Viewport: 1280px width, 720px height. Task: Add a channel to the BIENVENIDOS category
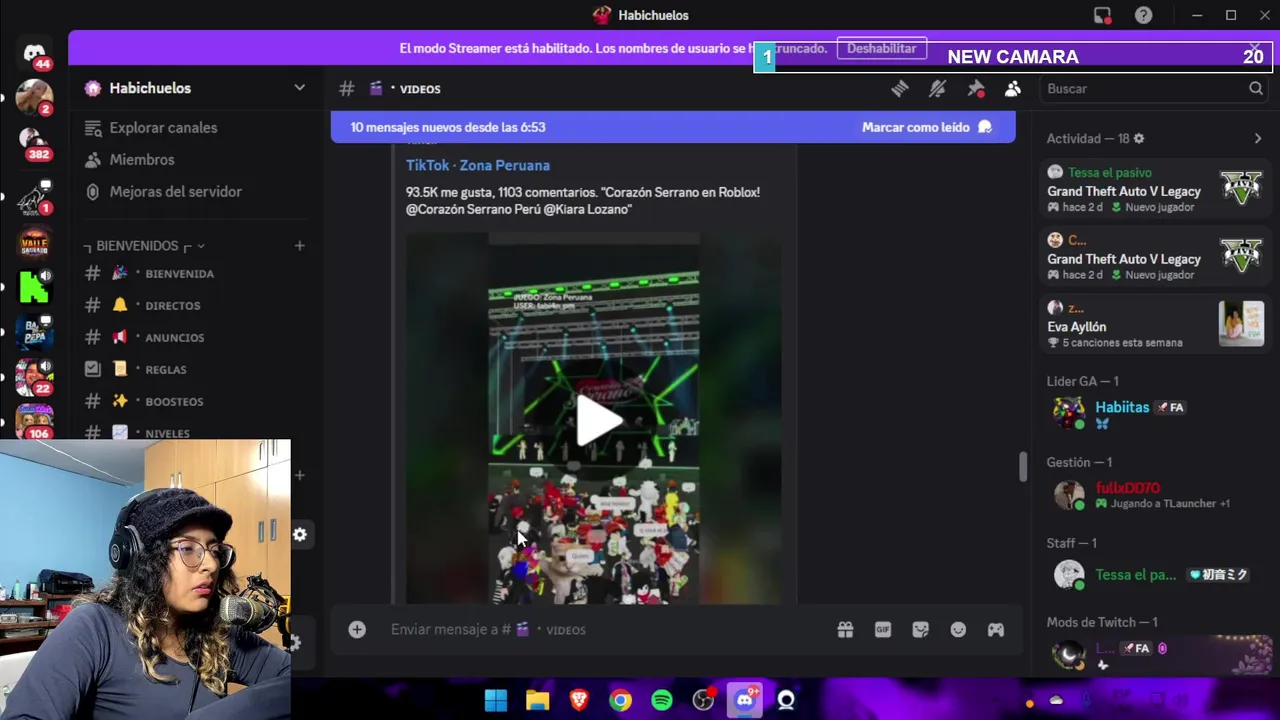pyautogui.click(x=299, y=246)
